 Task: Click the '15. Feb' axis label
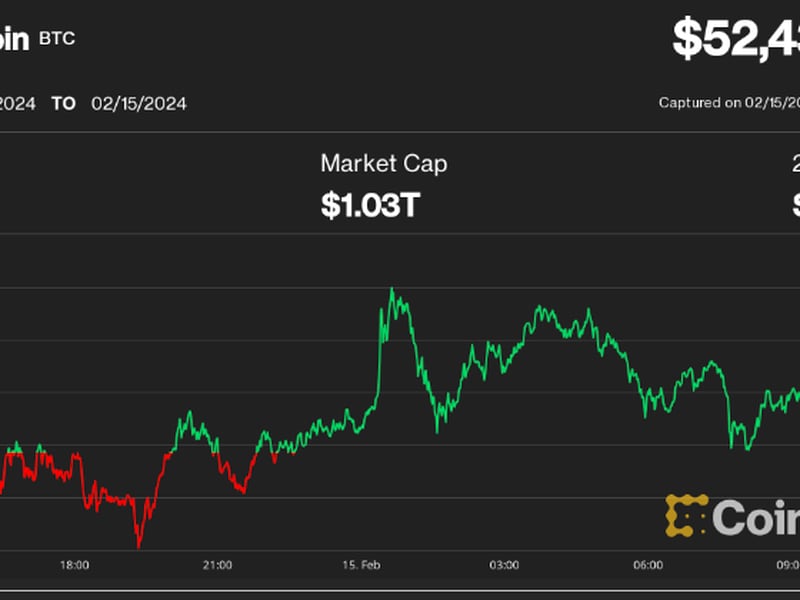361,565
